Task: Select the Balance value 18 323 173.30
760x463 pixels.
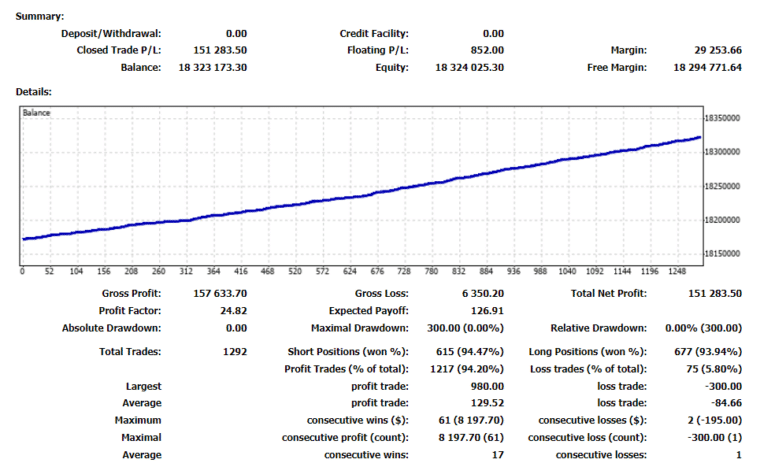Action: point(212,67)
